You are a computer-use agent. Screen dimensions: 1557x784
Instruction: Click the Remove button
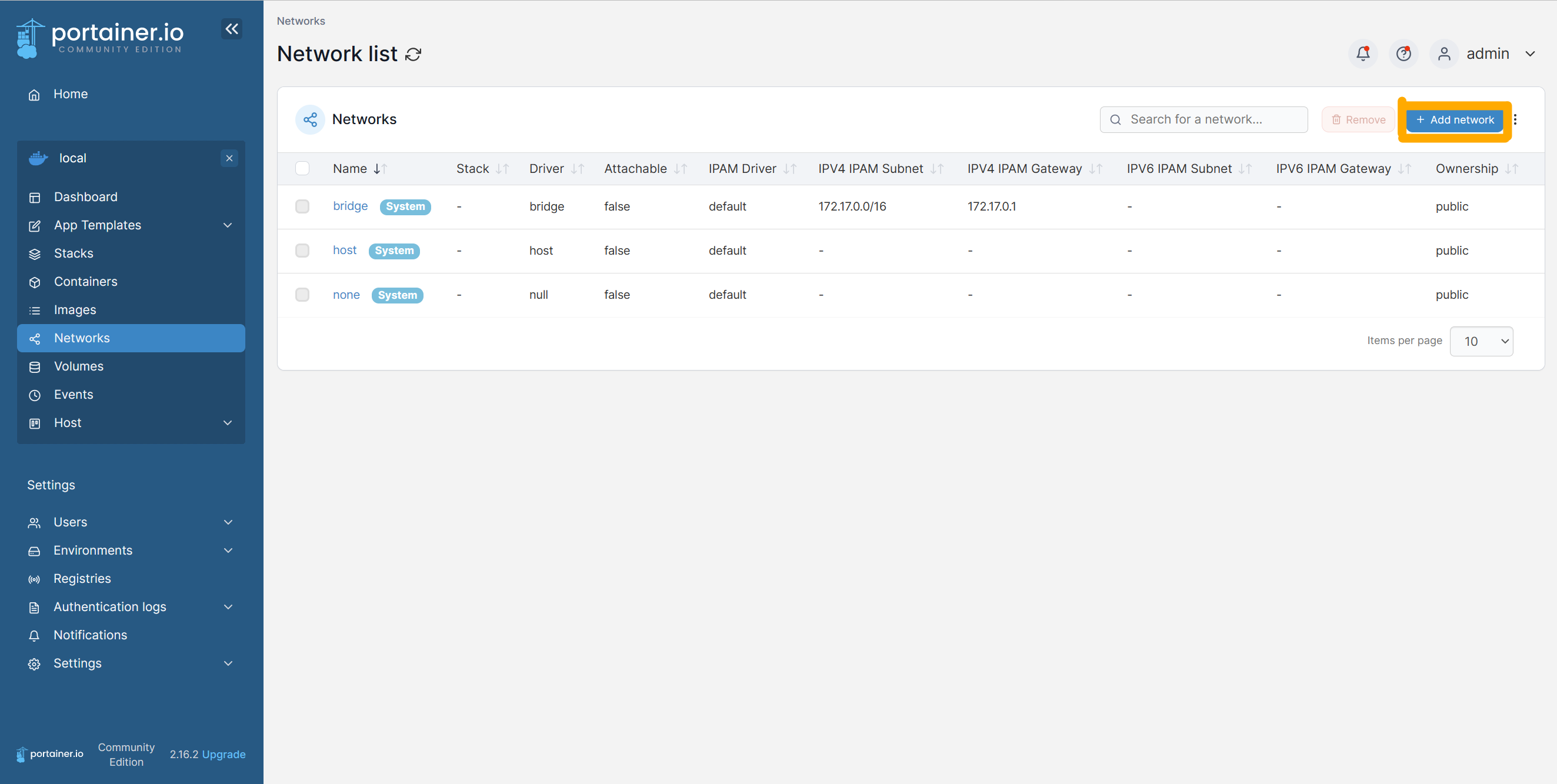tap(1358, 119)
